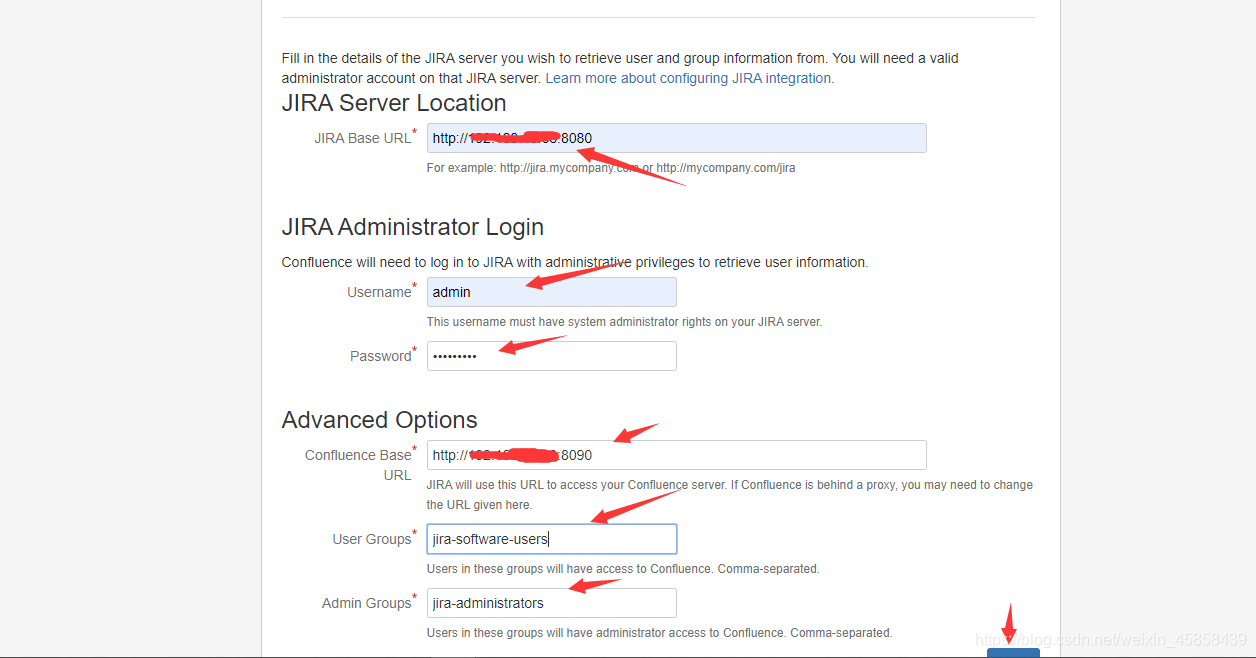Image resolution: width=1256 pixels, height=658 pixels.
Task: Click the User Groups label
Action: click(x=372, y=539)
